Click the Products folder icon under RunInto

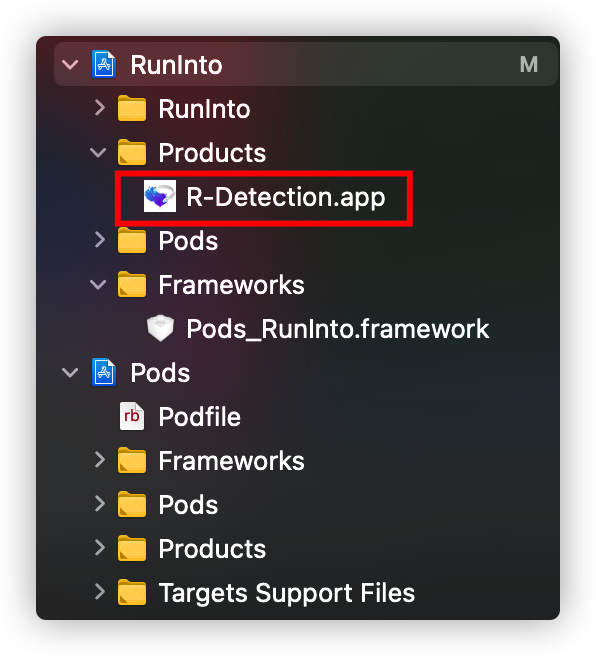tap(132, 152)
